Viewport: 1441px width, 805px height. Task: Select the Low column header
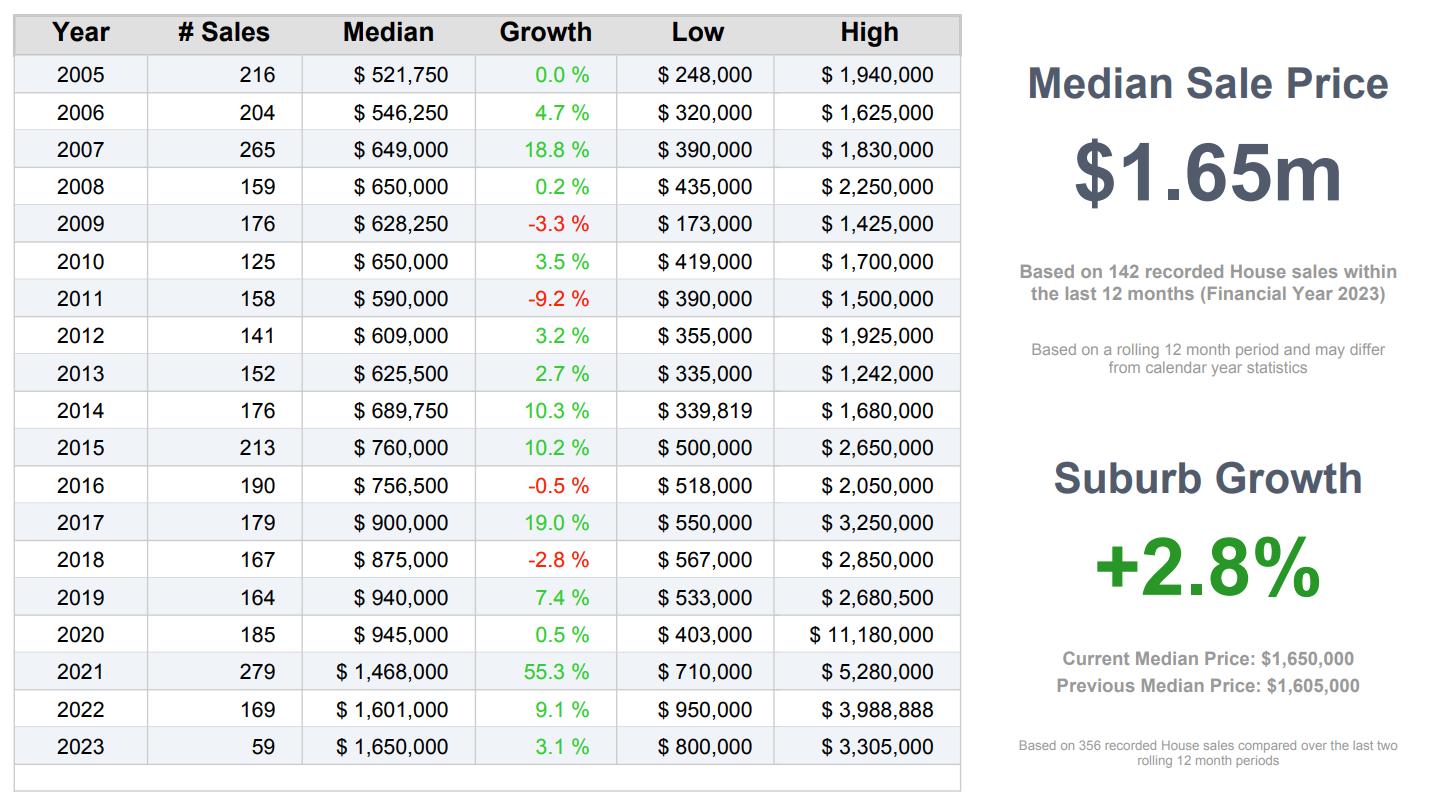click(696, 33)
